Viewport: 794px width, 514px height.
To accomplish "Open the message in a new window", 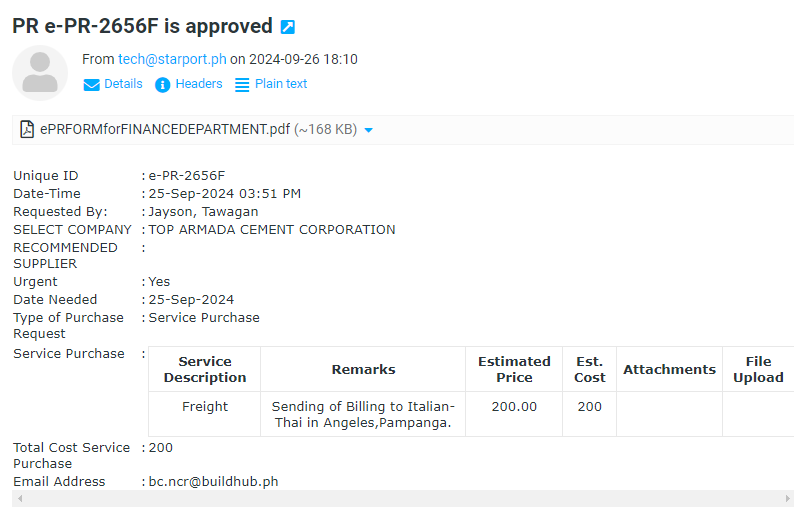I will (288, 27).
